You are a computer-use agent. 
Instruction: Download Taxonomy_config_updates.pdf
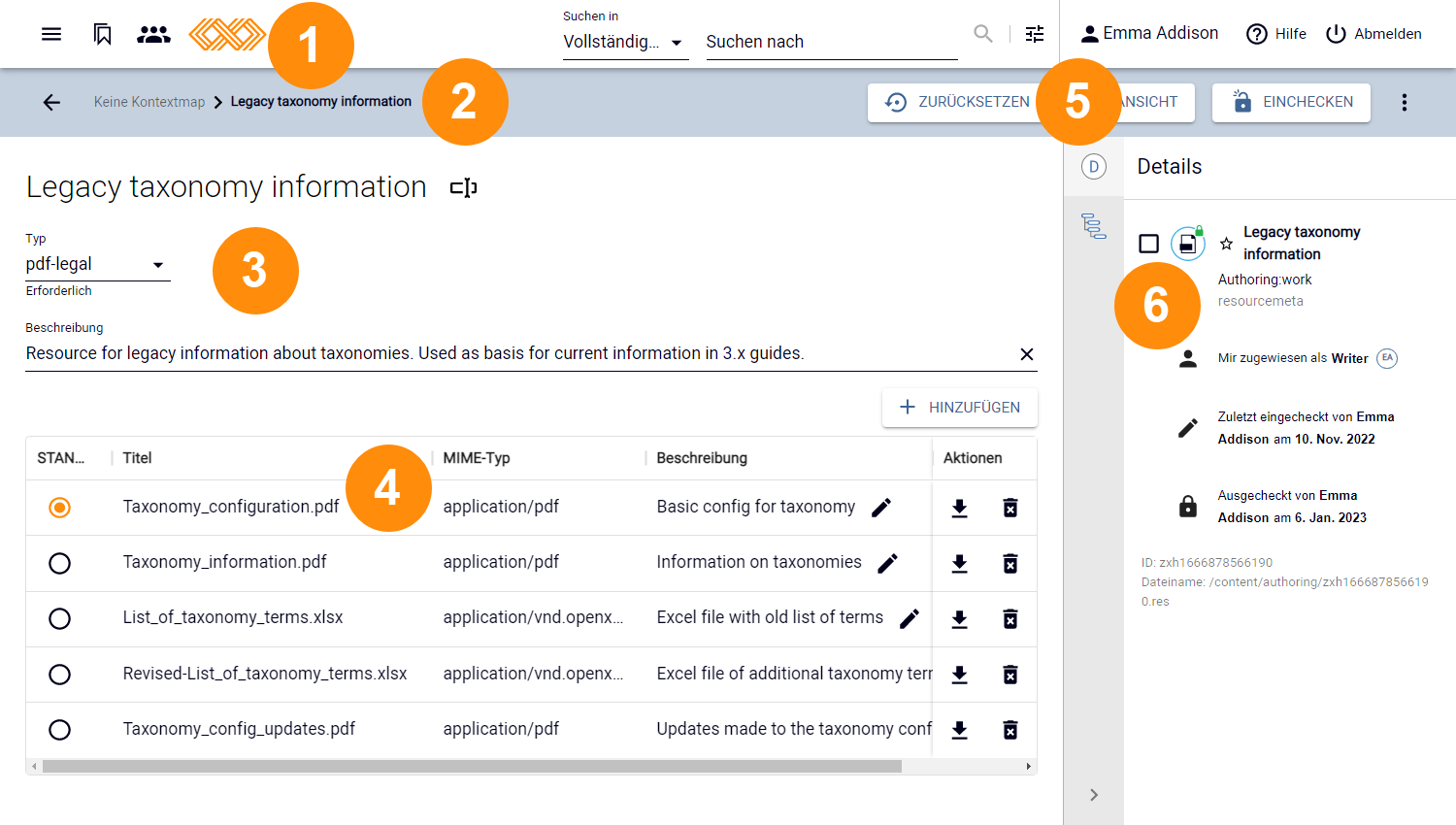click(959, 730)
